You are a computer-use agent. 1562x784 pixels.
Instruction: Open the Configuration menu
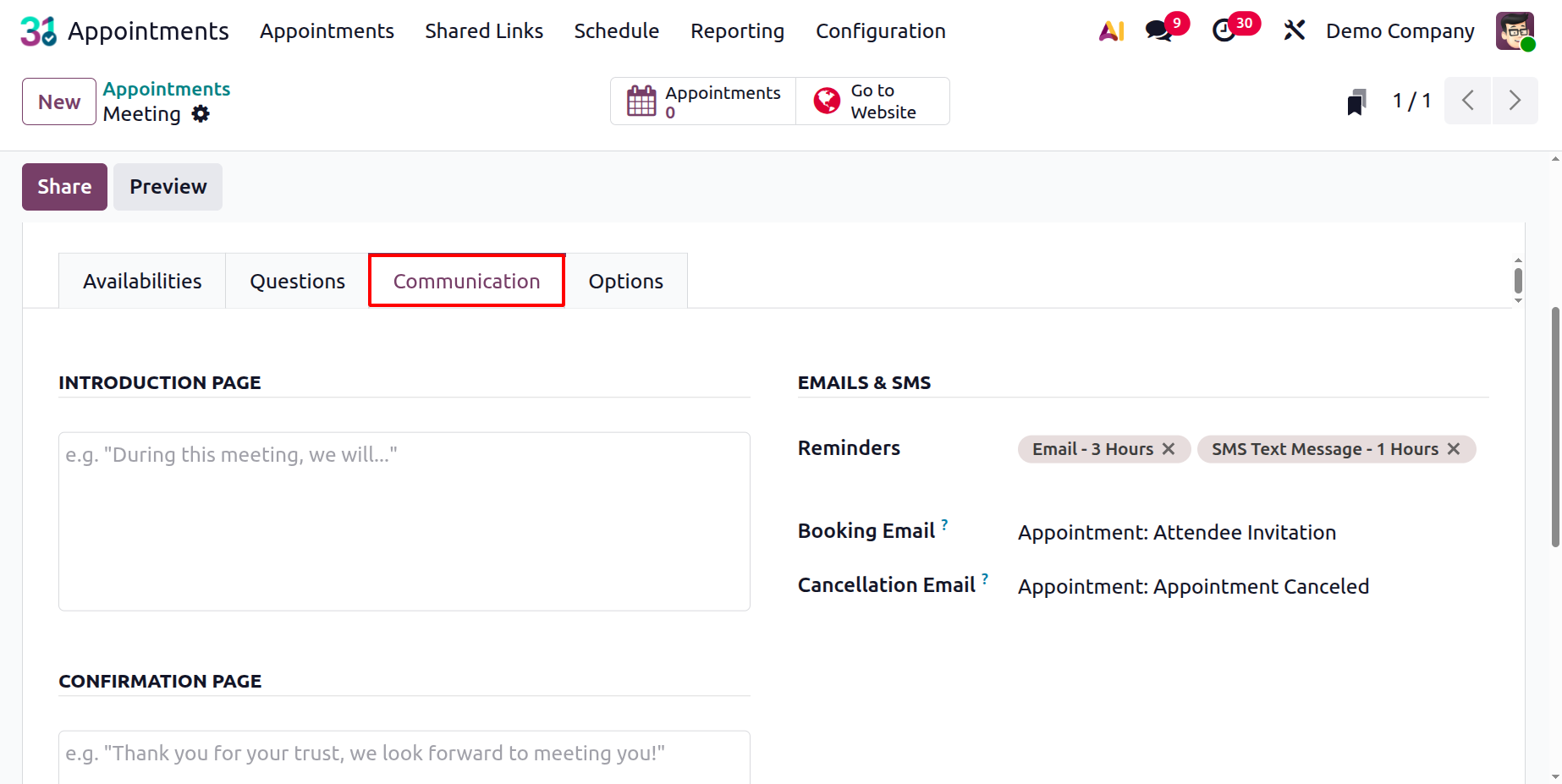880,30
